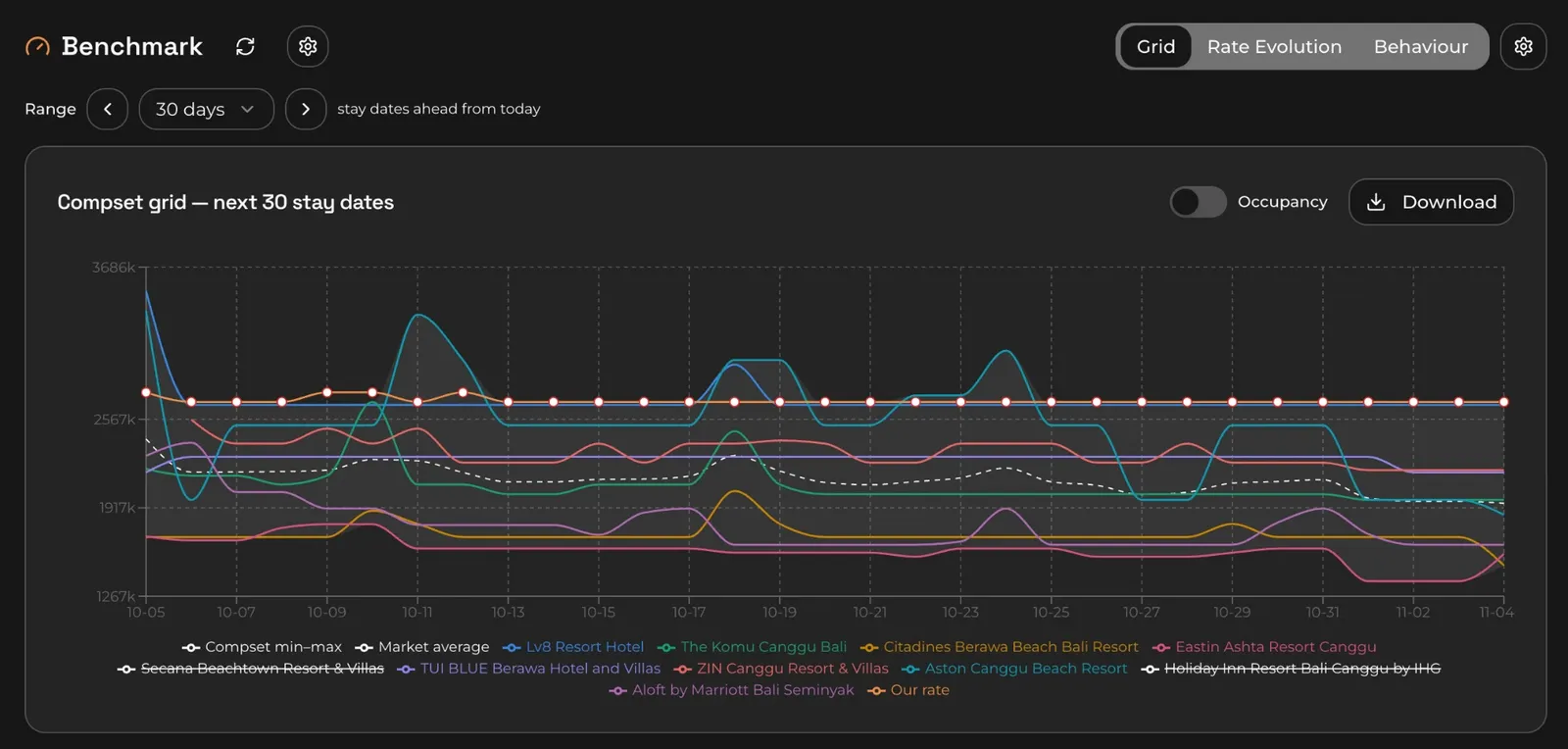Hide Eastin Ashta Resort Canggu series
The image size is (1568, 749).
pyautogui.click(x=1264, y=647)
